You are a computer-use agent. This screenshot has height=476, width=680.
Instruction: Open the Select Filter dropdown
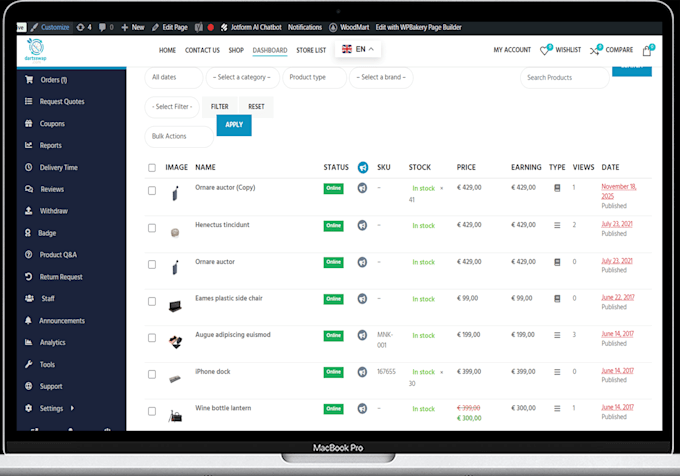pos(172,107)
